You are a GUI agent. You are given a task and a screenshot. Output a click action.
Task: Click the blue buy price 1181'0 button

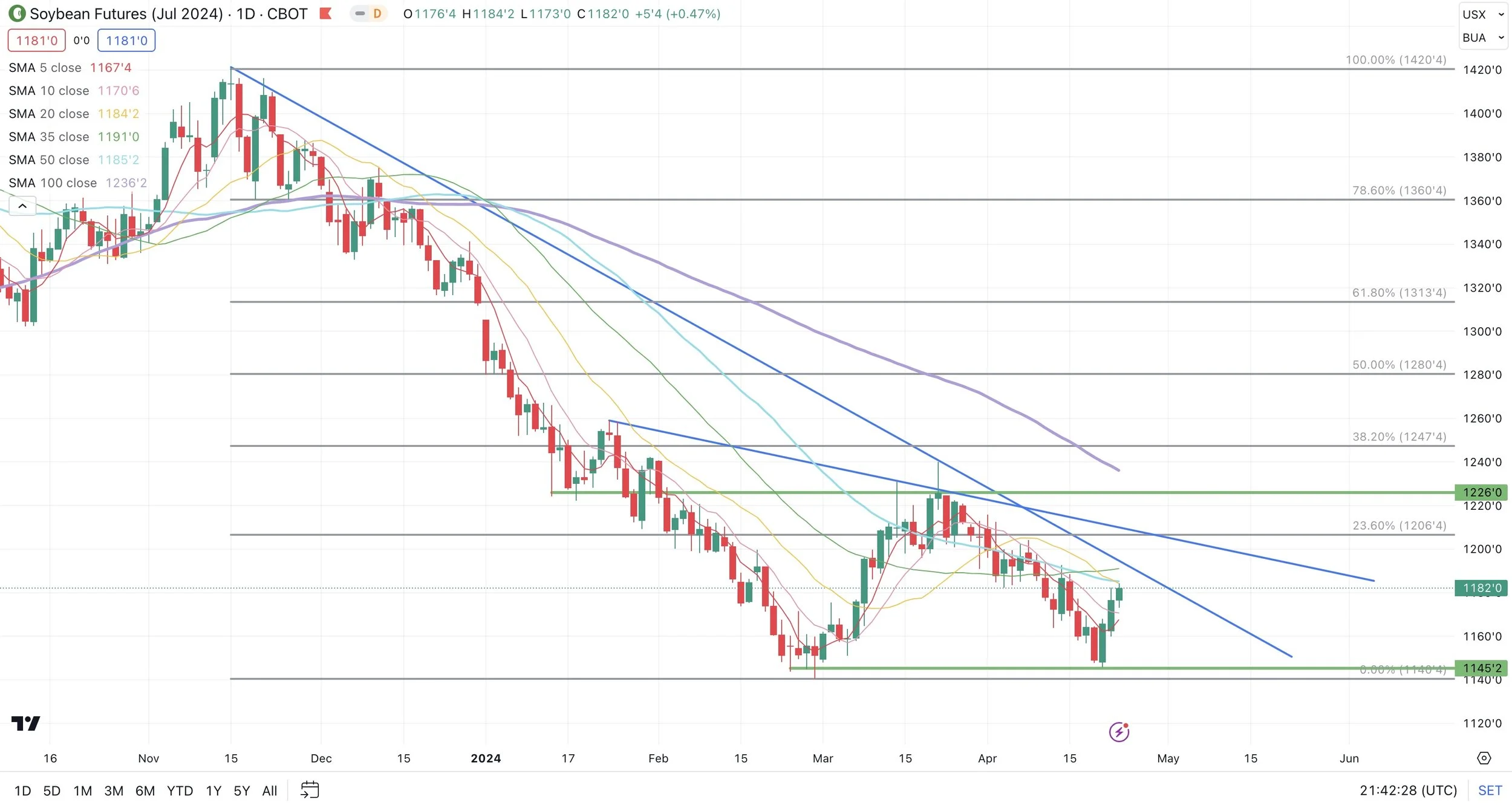pos(126,41)
